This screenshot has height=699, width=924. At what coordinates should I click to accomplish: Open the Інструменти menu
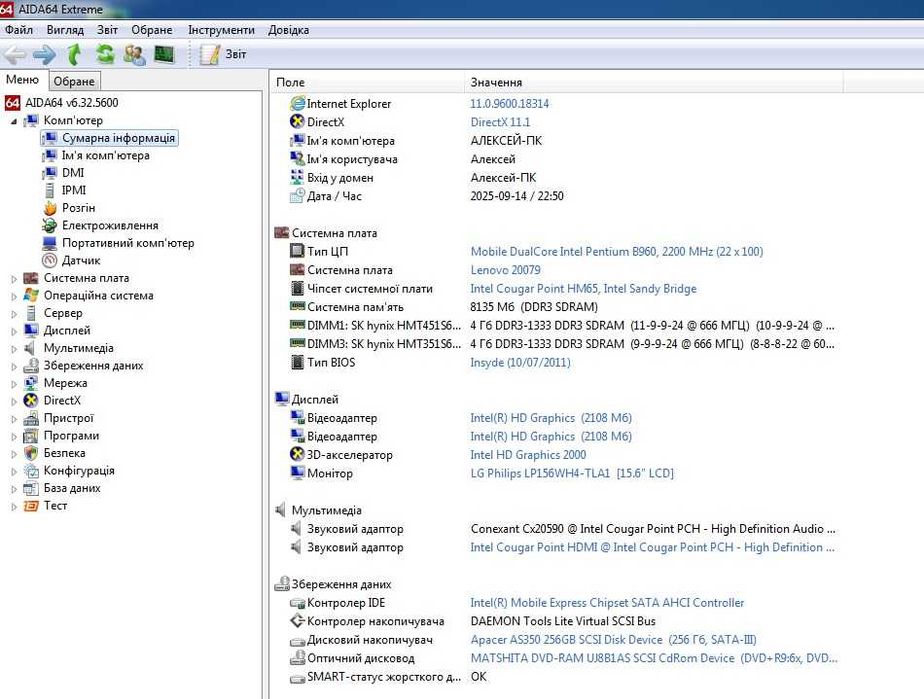click(x=222, y=29)
